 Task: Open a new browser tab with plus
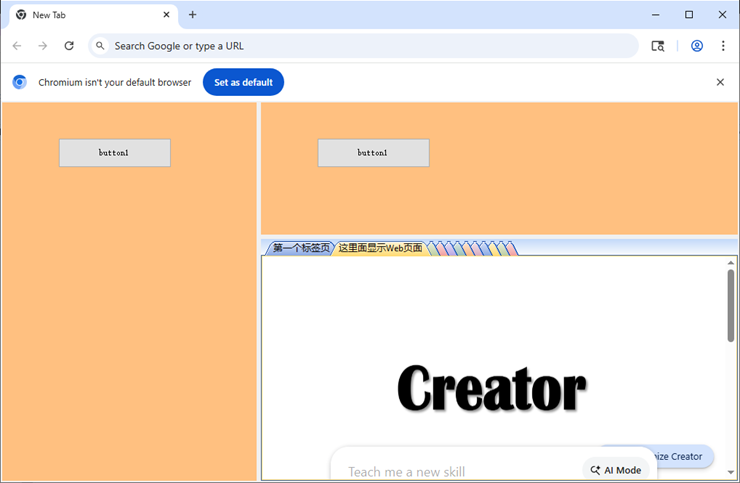(x=193, y=15)
